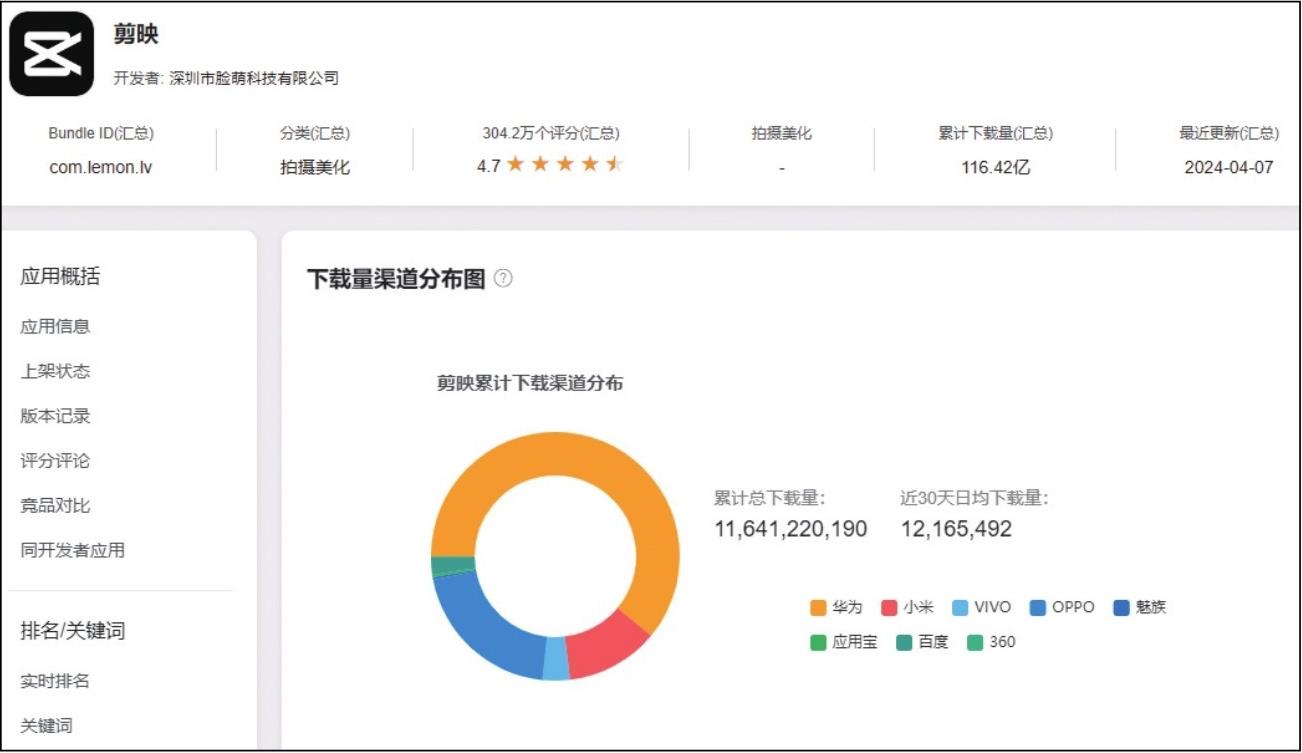This screenshot has width=1302, height=753.
Task: Go to 版本记录 page
Action: tap(55, 416)
